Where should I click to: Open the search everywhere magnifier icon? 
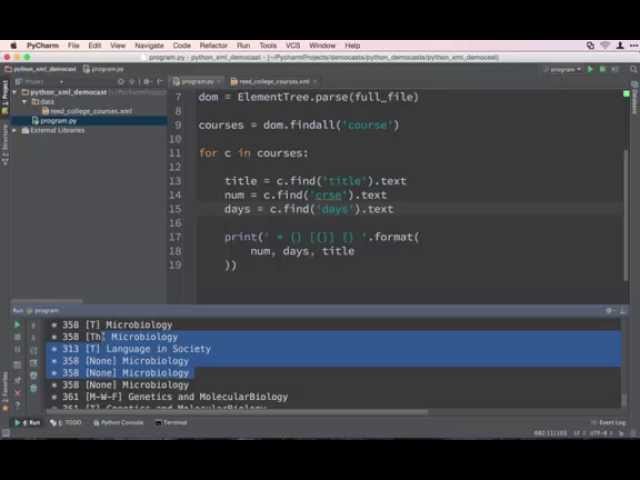pos(633,69)
